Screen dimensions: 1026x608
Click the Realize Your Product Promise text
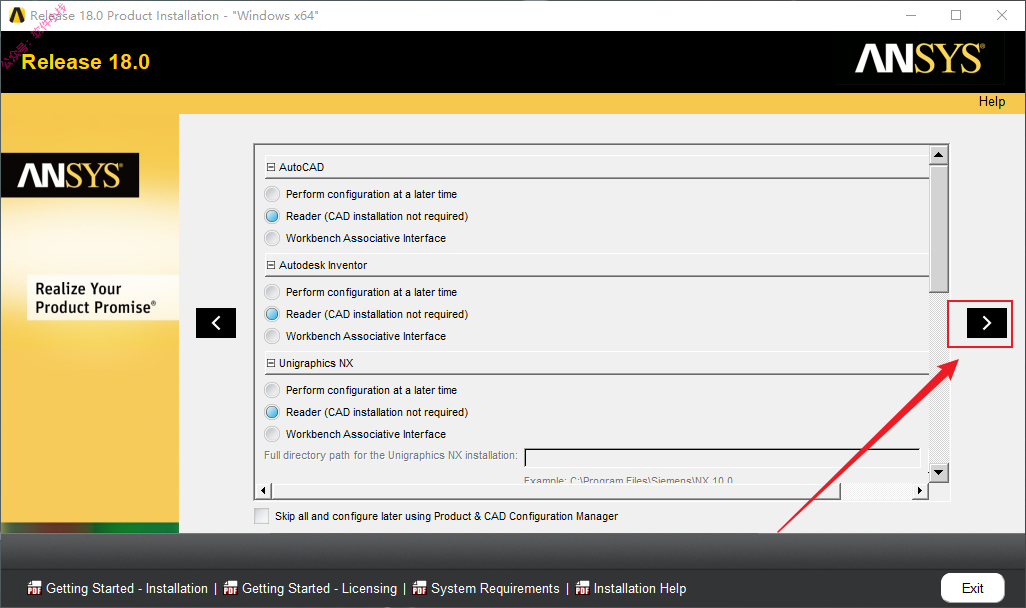[96, 298]
